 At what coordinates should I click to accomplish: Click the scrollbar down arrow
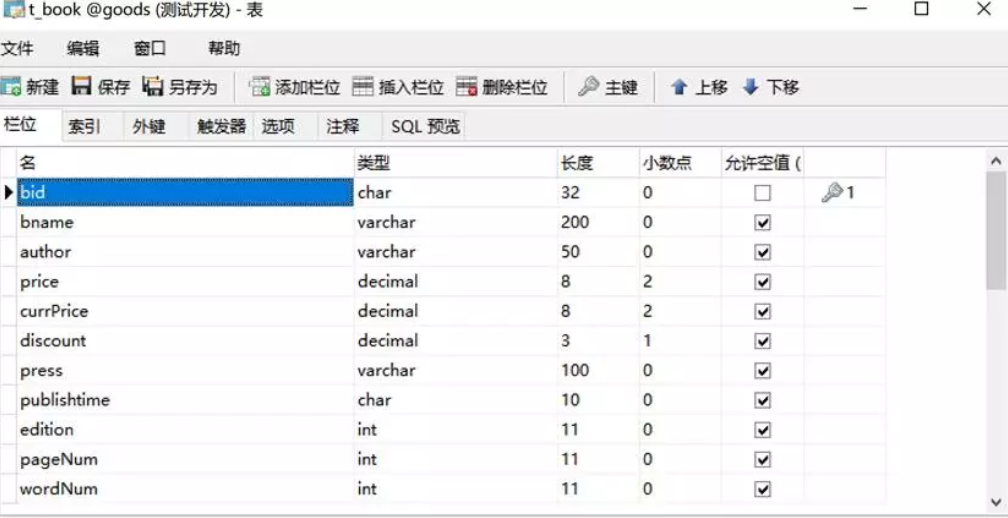coord(996,501)
